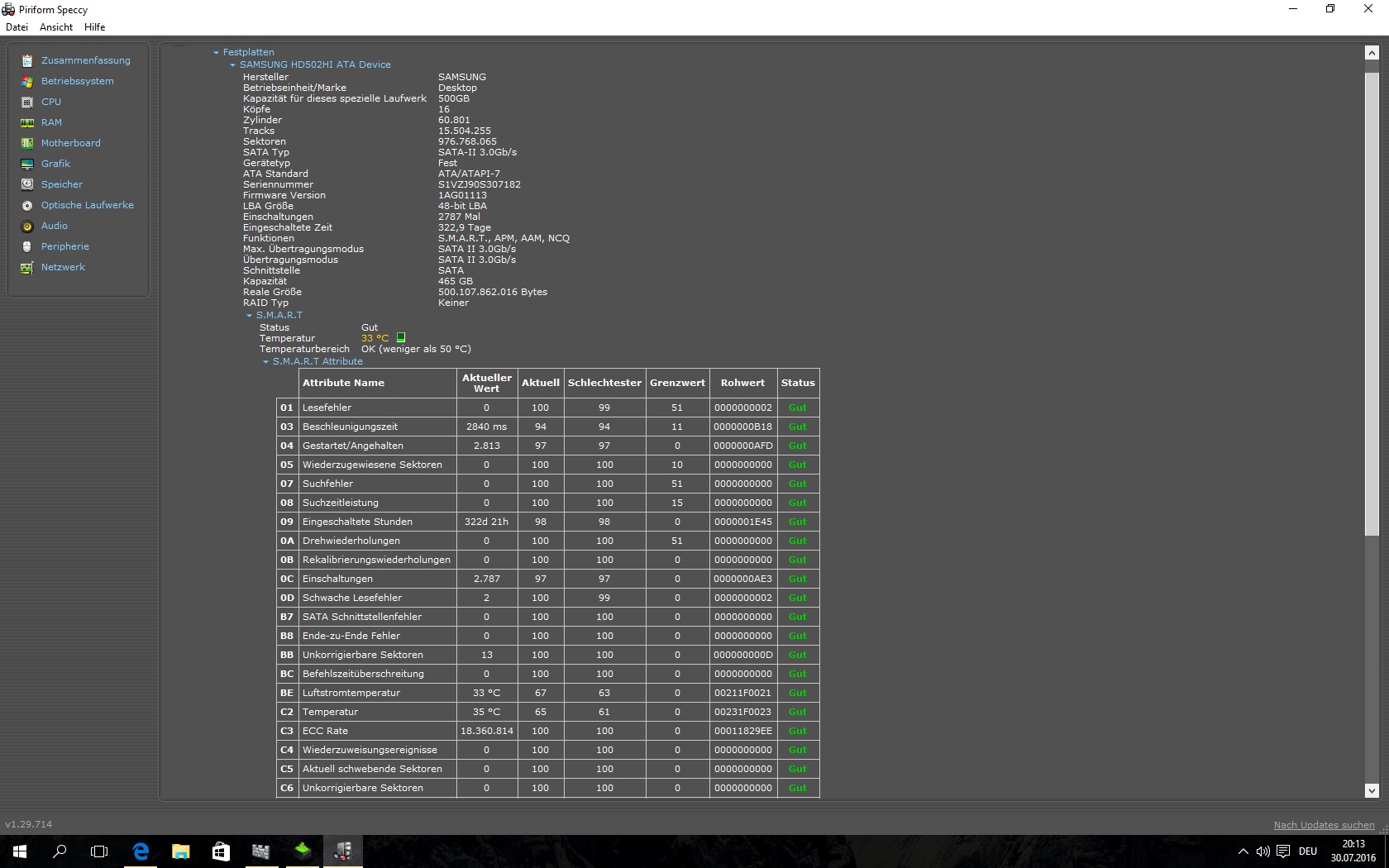Click version label v1.29.714
The height and width of the screenshot is (868, 1389).
click(x=29, y=824)
